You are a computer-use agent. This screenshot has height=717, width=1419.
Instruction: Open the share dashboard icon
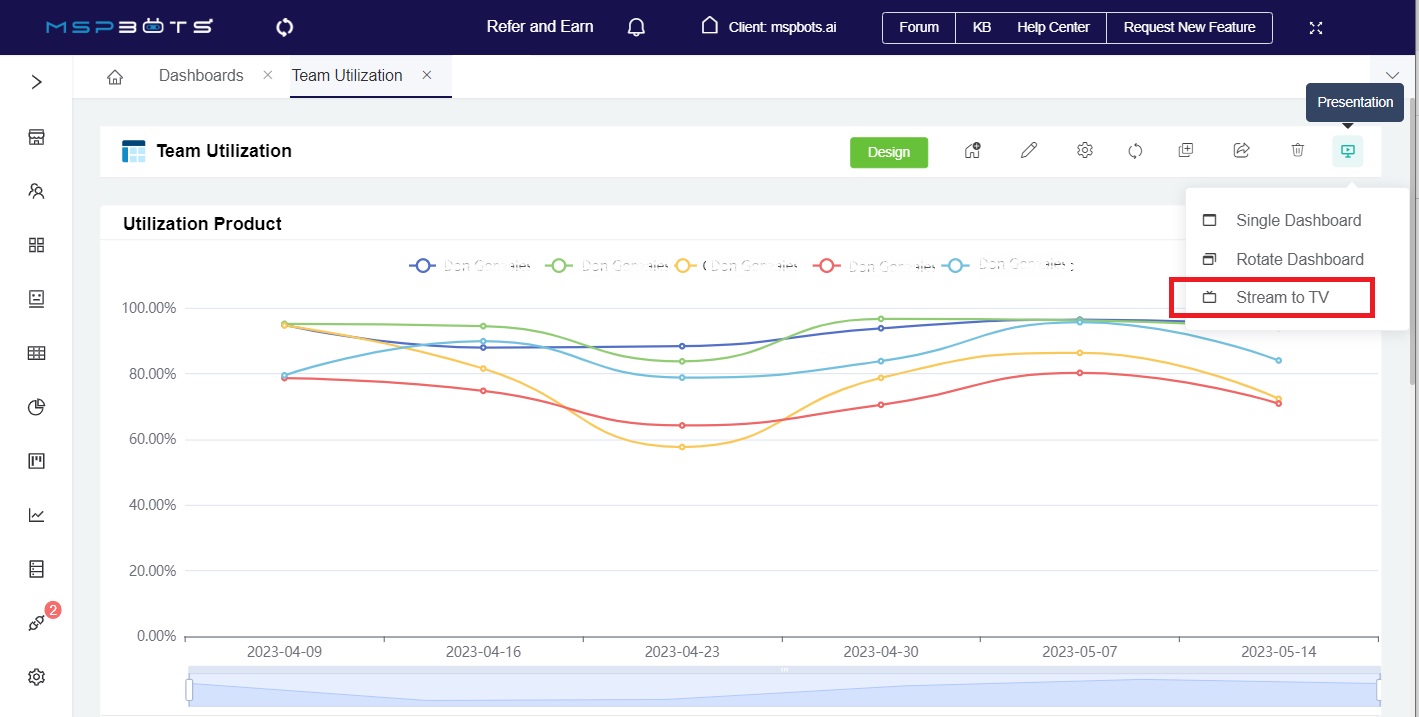(1241, 151)
